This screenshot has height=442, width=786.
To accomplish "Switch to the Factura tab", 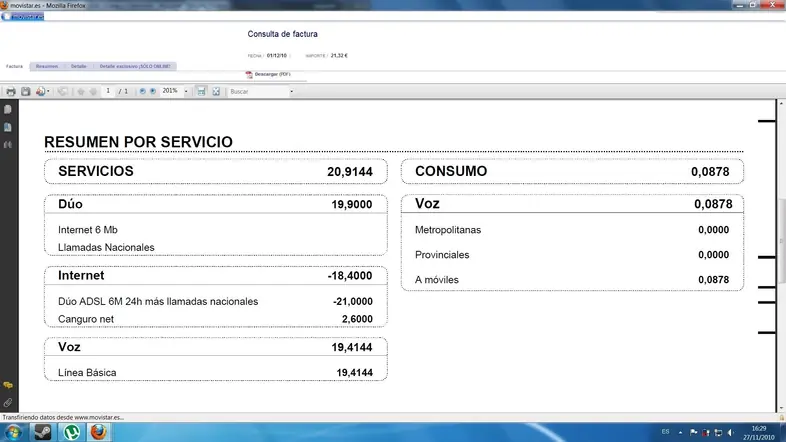I will (15, 66).
